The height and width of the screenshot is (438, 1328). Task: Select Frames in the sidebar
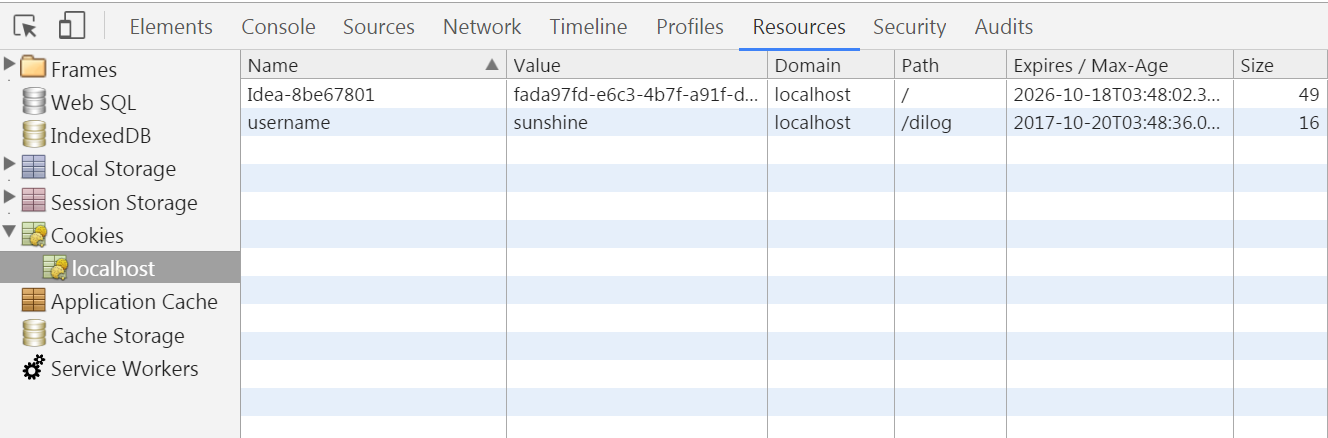click(84, 69)
